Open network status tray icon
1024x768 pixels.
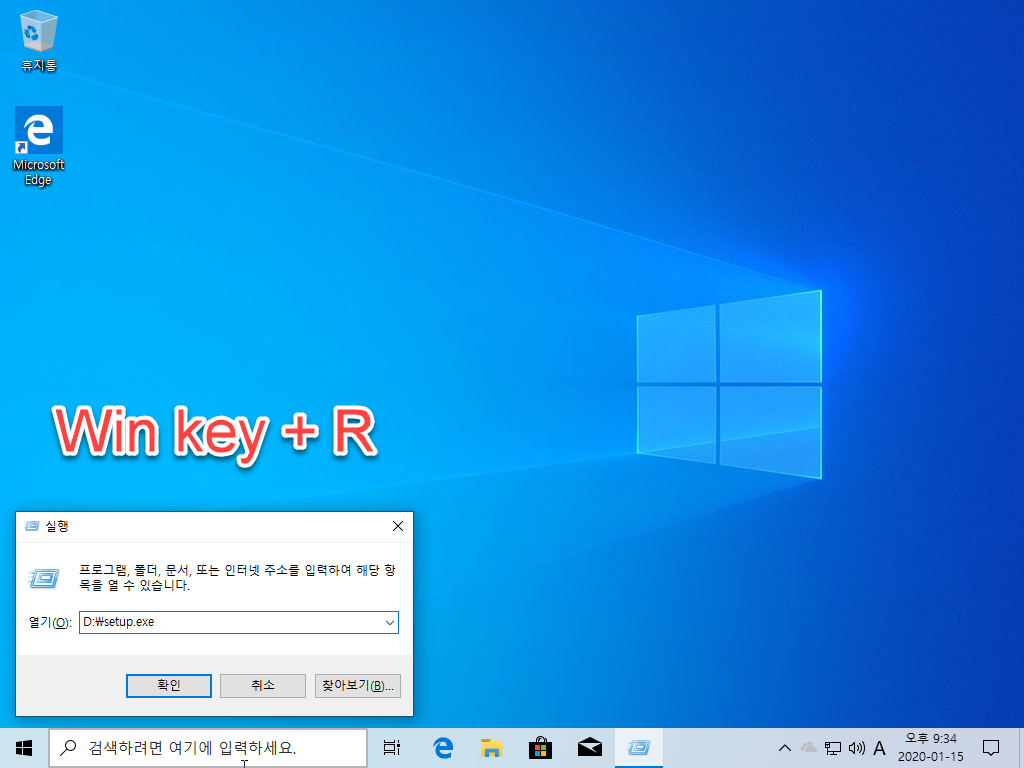[x=833, y=748]
